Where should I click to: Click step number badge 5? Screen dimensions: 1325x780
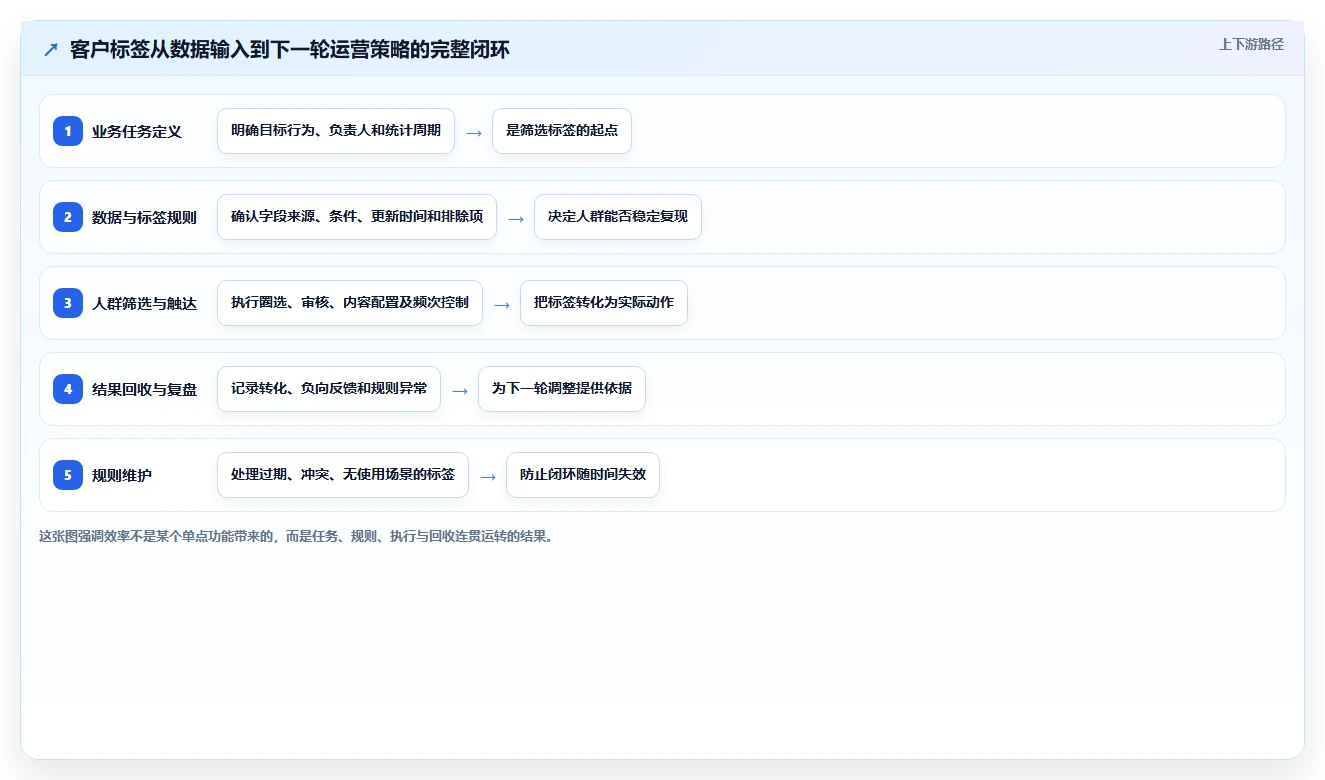click(x=68, y=475)
